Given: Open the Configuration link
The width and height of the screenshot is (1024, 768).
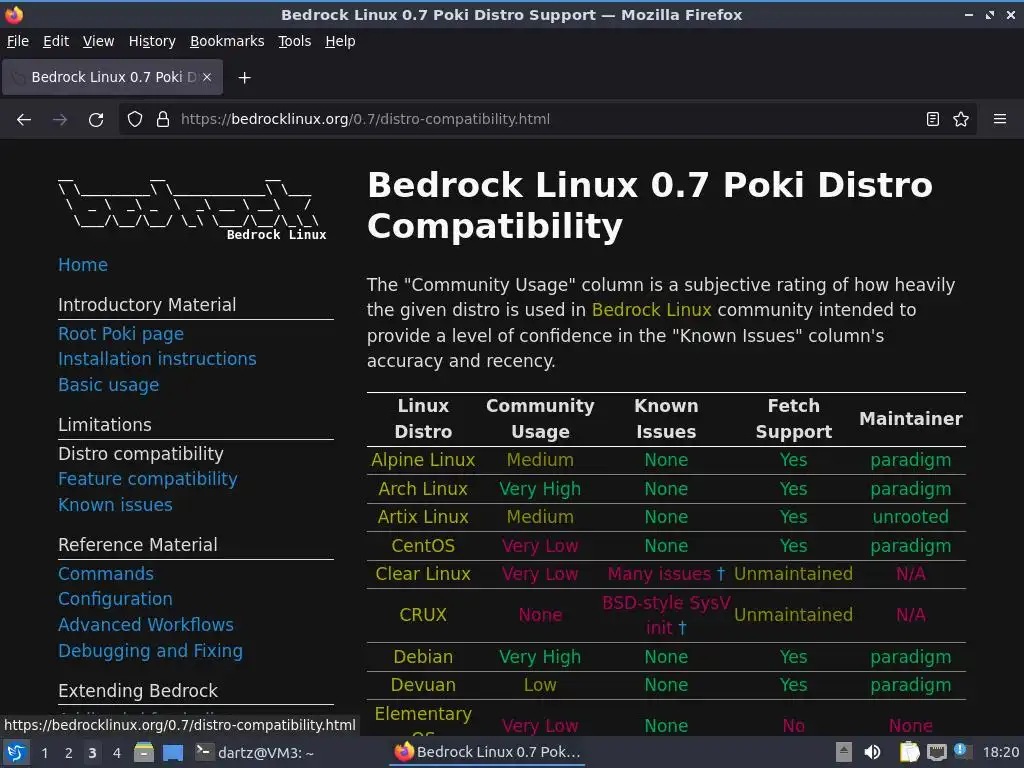Looking at the screenshot, I should [x=116, y=599].
